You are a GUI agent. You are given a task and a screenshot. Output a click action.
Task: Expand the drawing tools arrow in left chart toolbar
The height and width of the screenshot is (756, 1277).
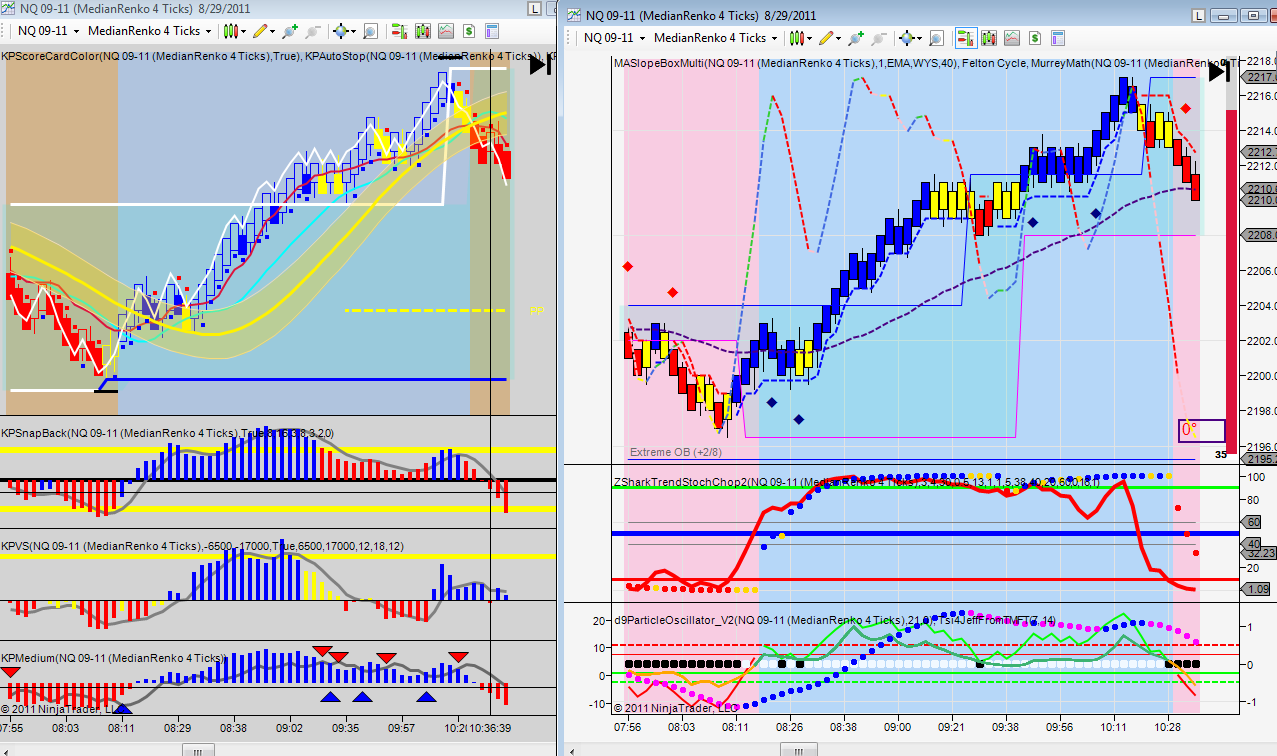point(272,32)
